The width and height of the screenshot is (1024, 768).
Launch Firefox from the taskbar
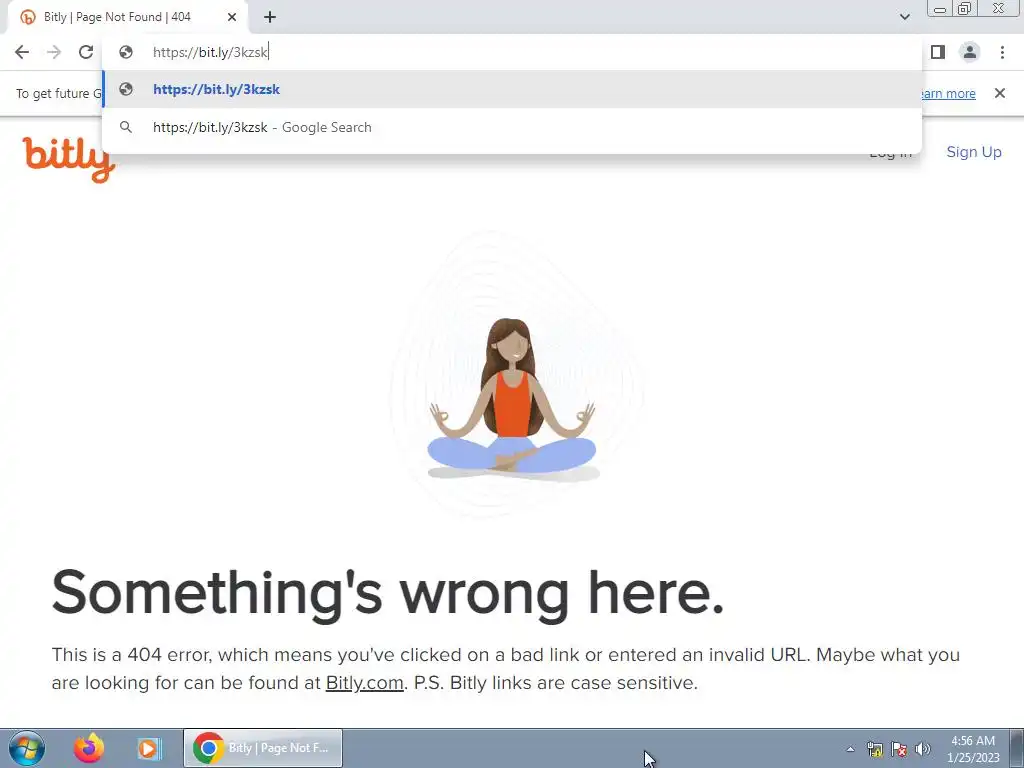click(x=89, y=748)
